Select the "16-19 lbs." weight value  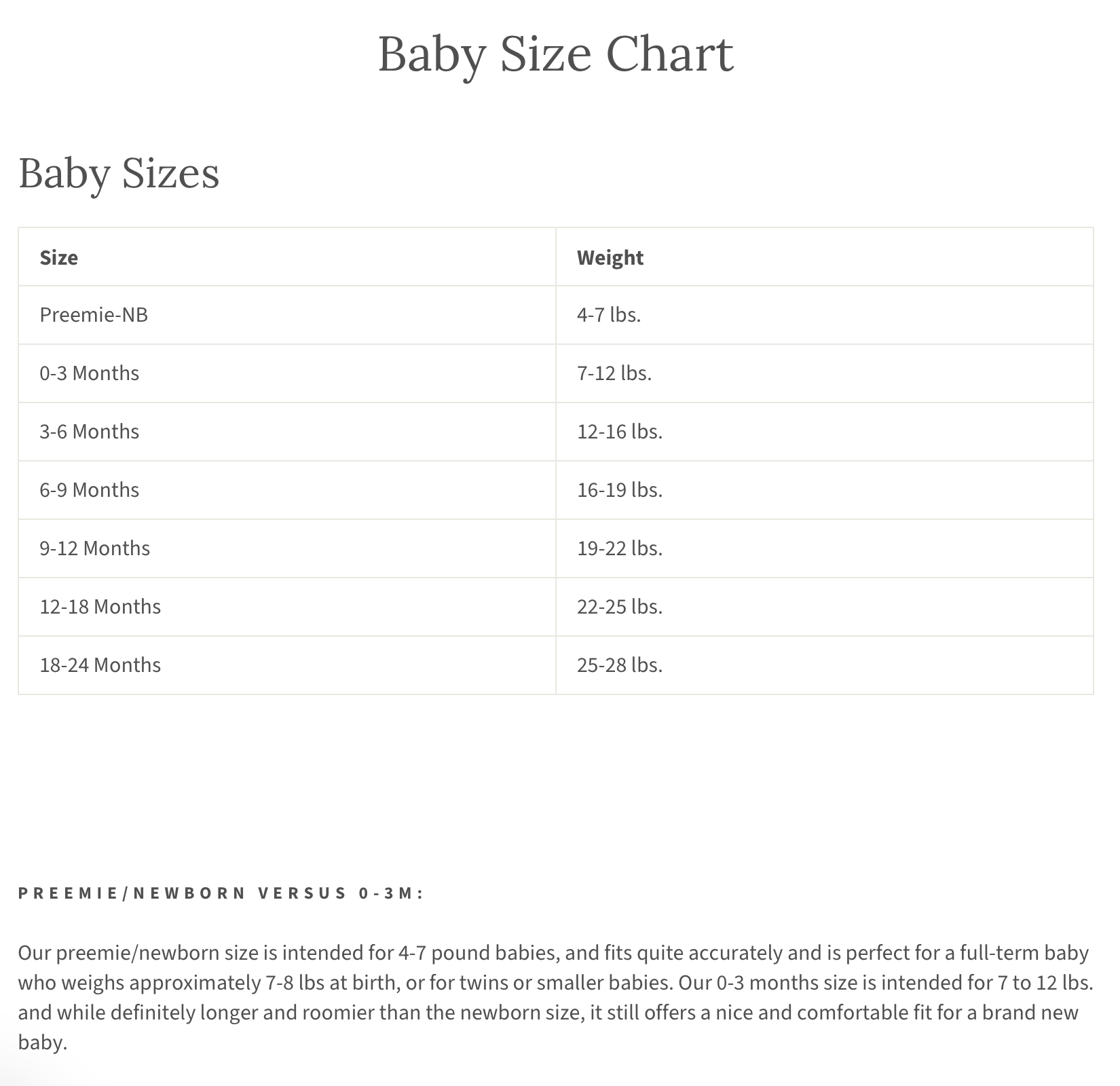click(x=620, y=490)
